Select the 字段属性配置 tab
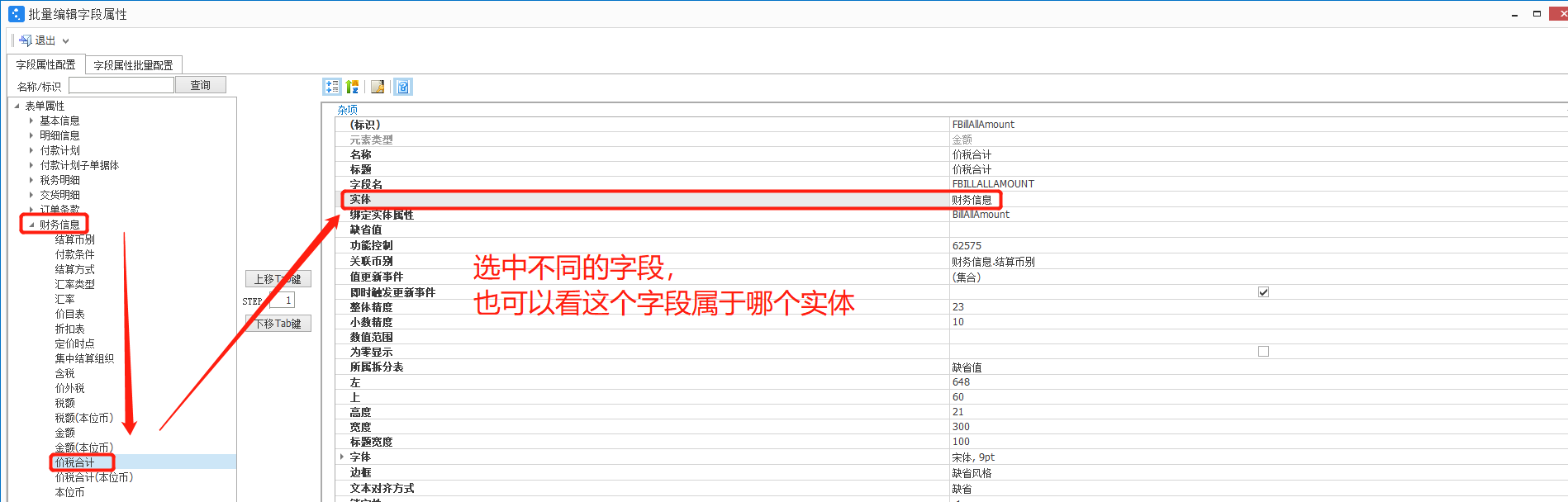Screen dimensions: 1568x502 pos(45,64)
